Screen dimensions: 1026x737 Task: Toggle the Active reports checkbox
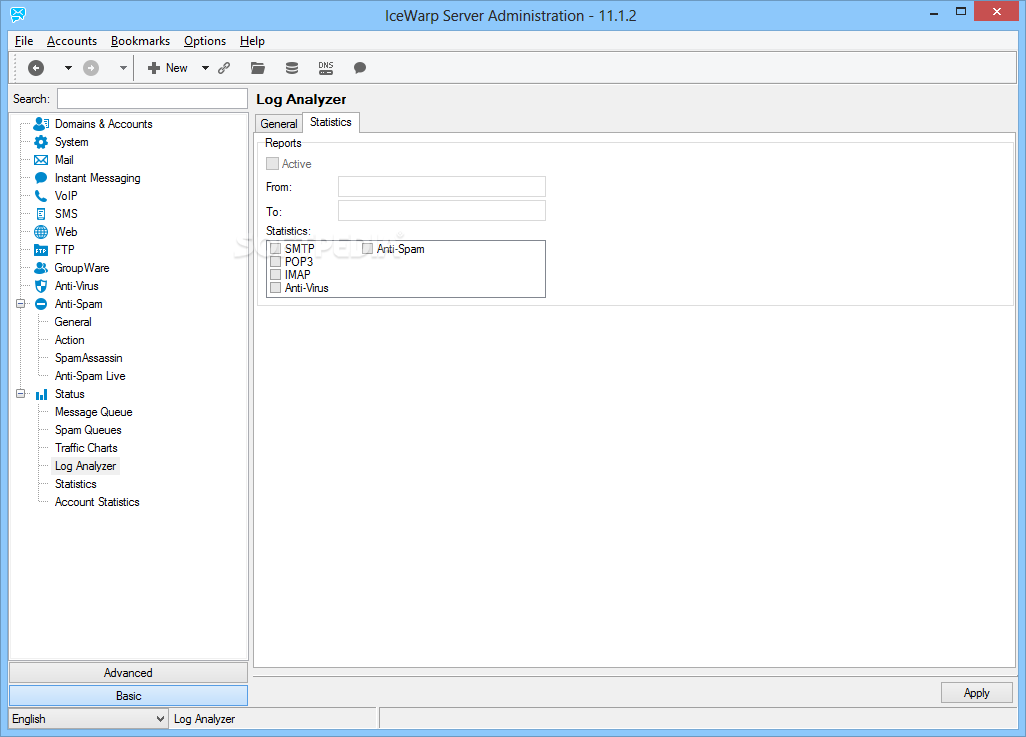pyautogui.click(x=273, y=164)
